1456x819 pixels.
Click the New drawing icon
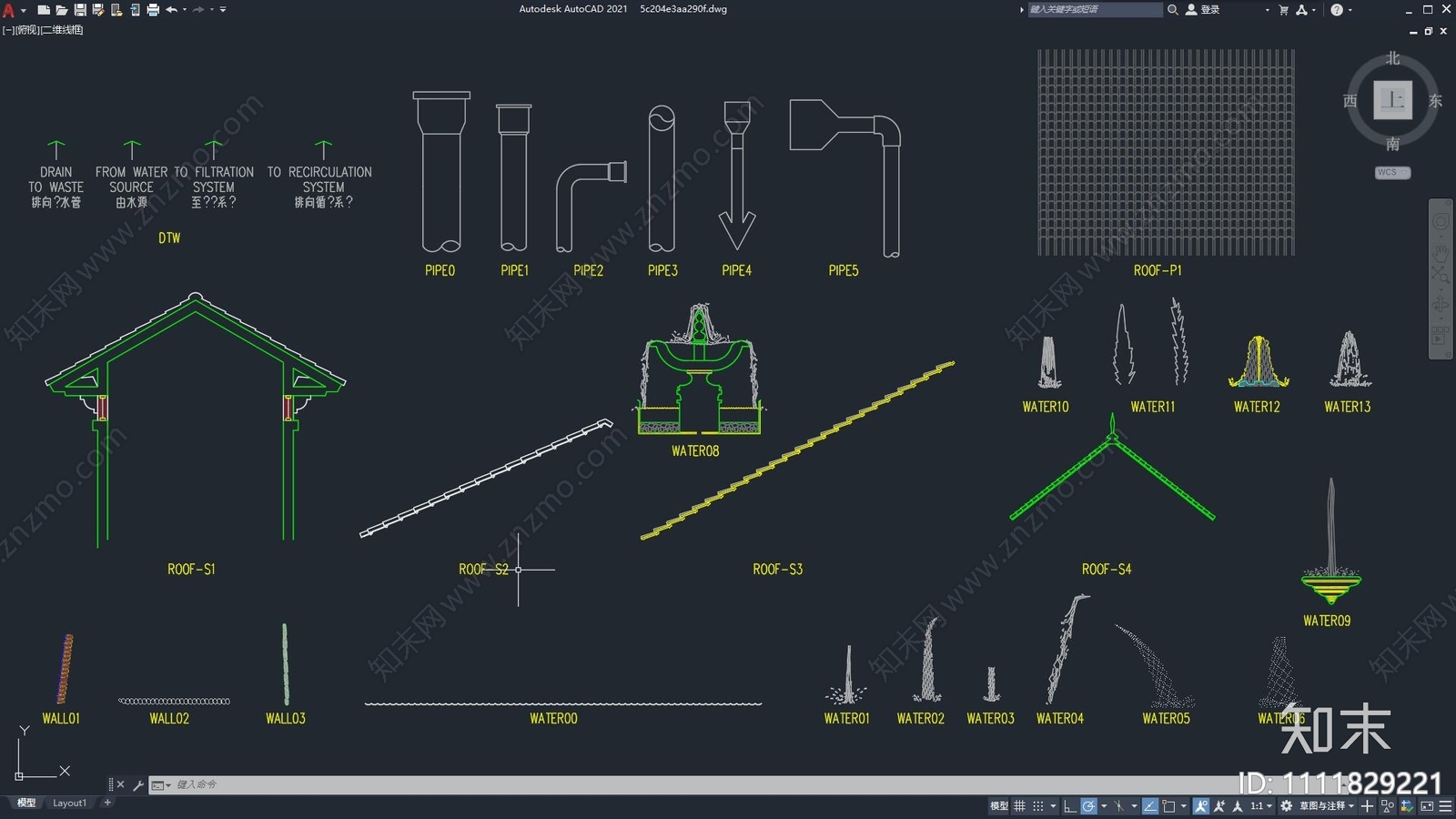(43, 10)
